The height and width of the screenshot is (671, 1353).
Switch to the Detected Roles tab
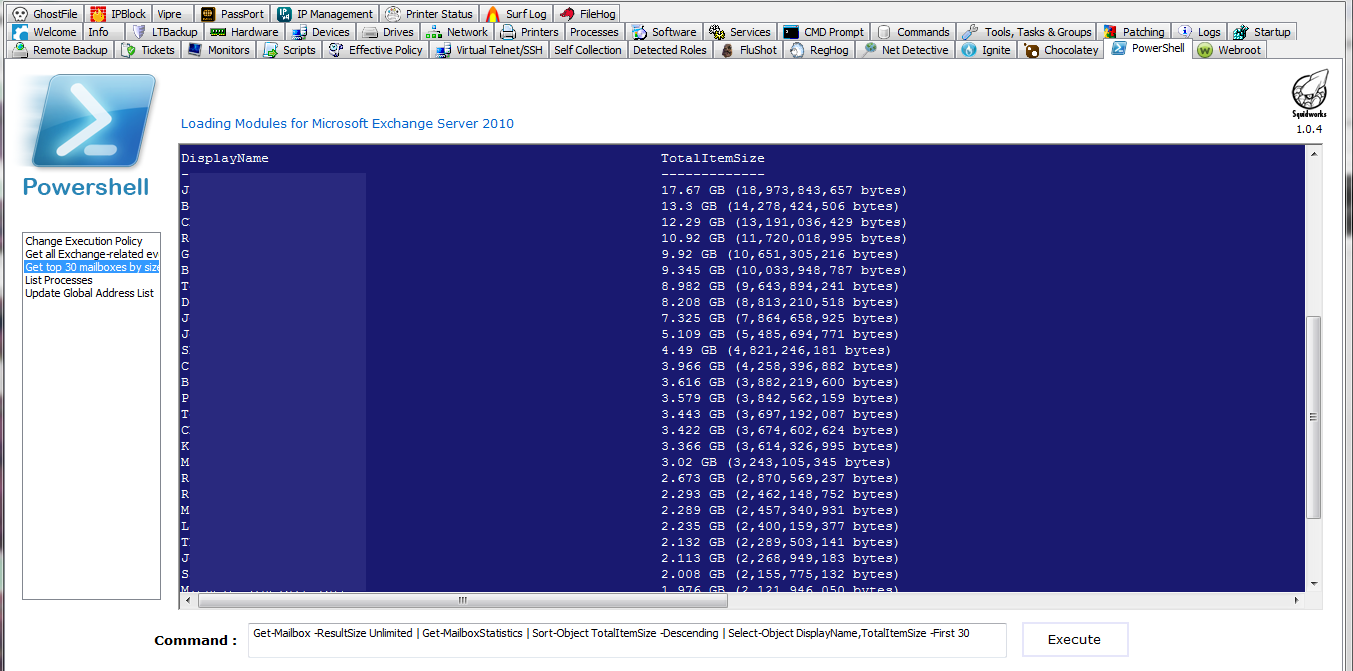coord(670,50)
